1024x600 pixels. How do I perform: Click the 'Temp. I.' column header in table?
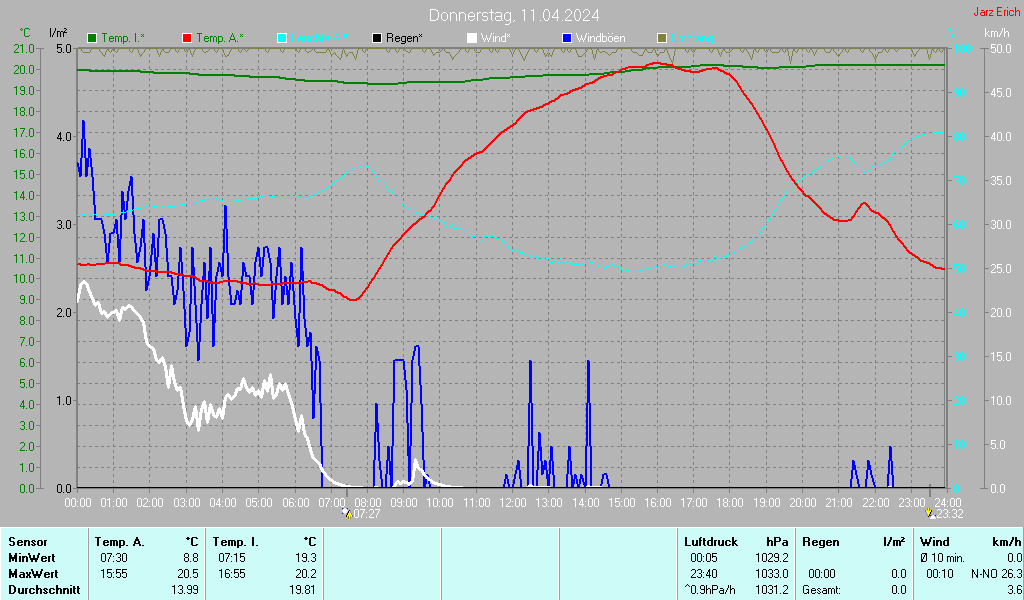pyautogui.click(x=236, y=542)
